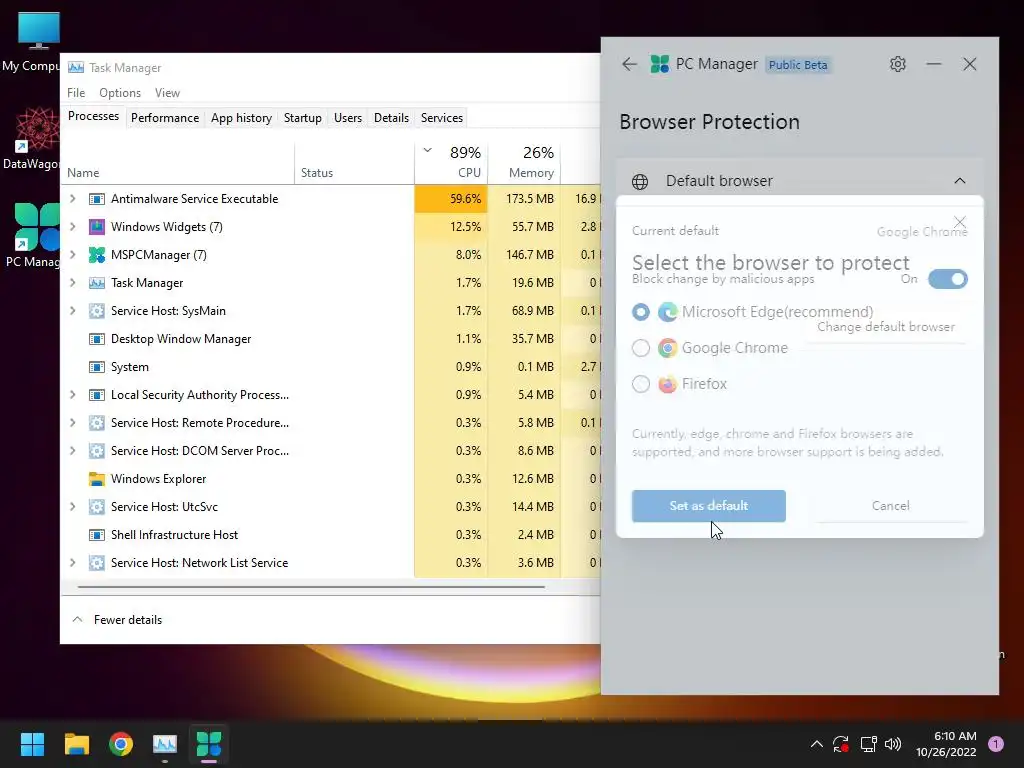
Task: Switch to the Details tab
Action: click(391, 118)
